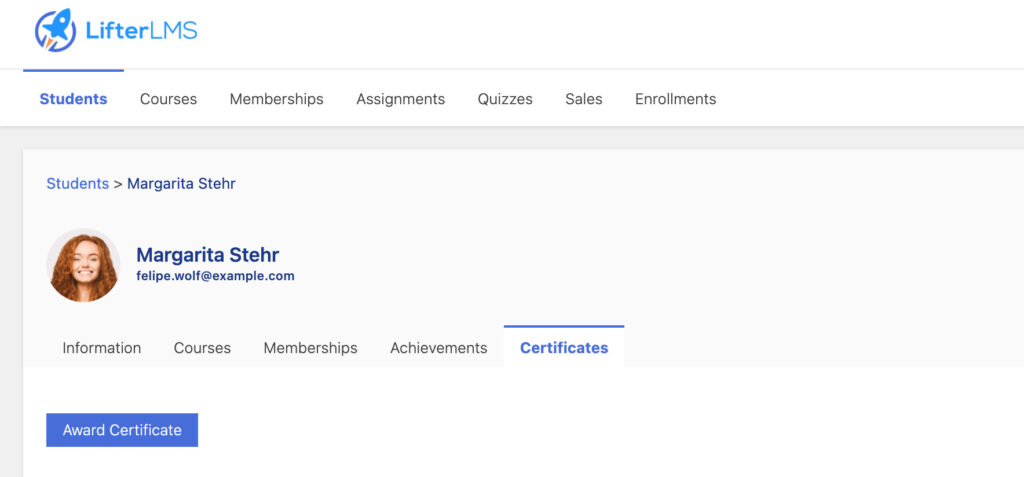
Task: Switch to the Courses reporting tab
Action: (168, 99)
